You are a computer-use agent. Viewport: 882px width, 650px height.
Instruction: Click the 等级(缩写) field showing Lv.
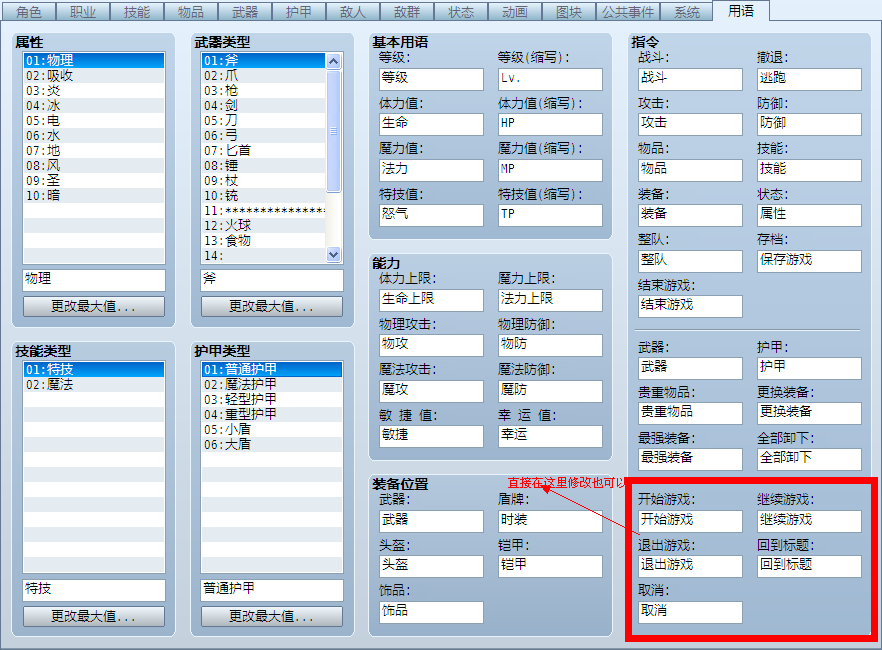tap(550, 79)
